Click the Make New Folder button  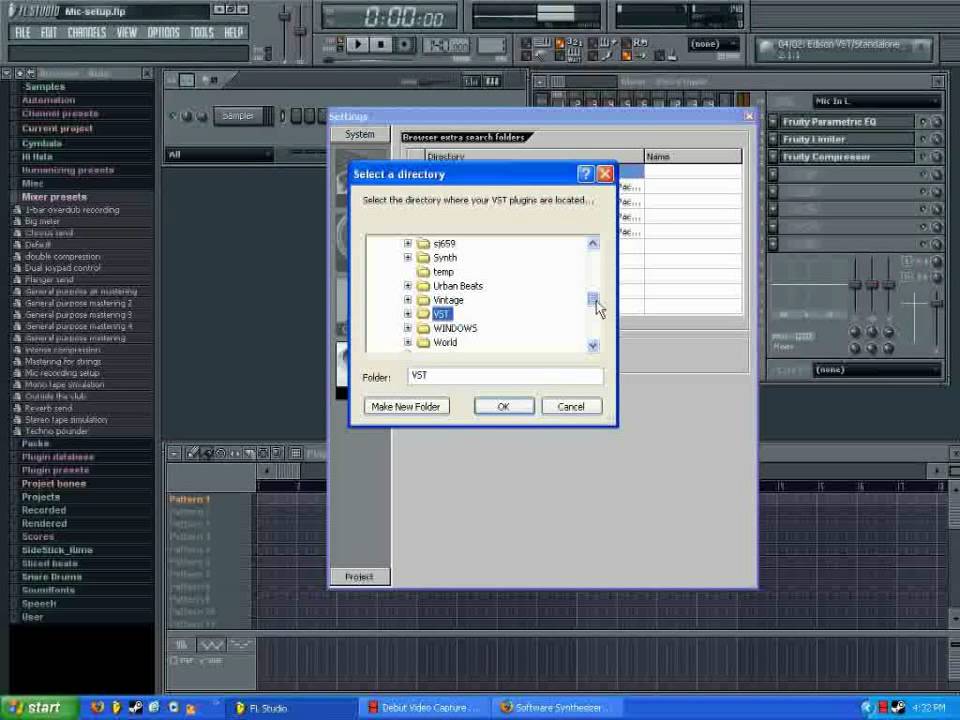(x=406, y=407)
